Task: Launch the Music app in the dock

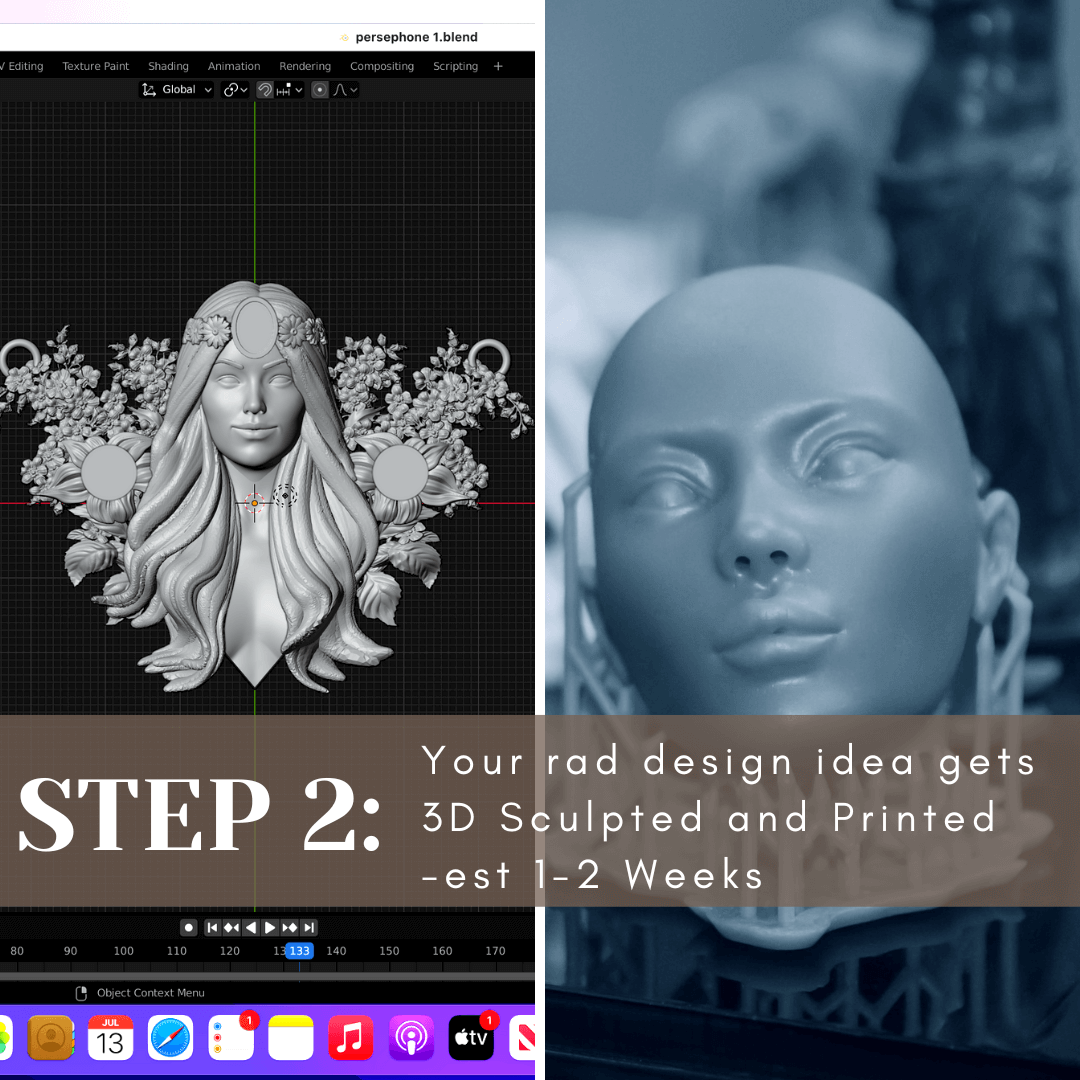Action: point(350,1038)
